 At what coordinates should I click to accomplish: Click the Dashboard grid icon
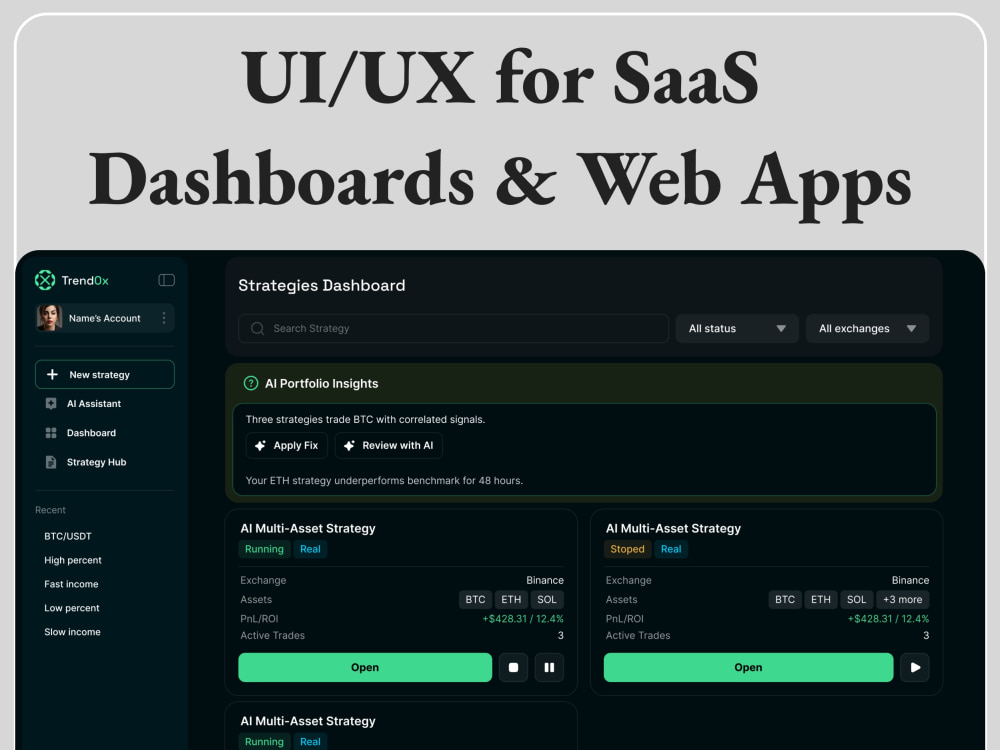51,433
